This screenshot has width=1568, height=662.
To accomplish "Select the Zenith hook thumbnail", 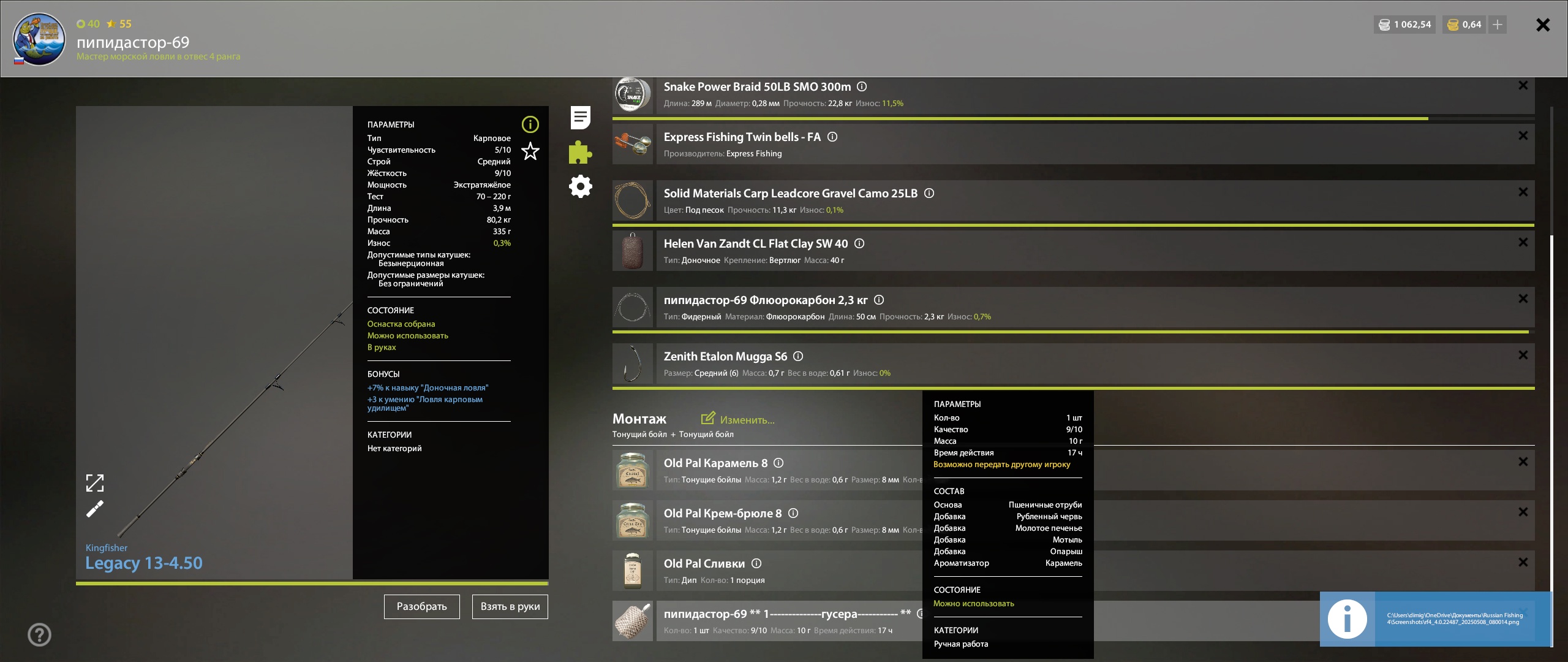I will pyautogui.click(x=633, y=363).
